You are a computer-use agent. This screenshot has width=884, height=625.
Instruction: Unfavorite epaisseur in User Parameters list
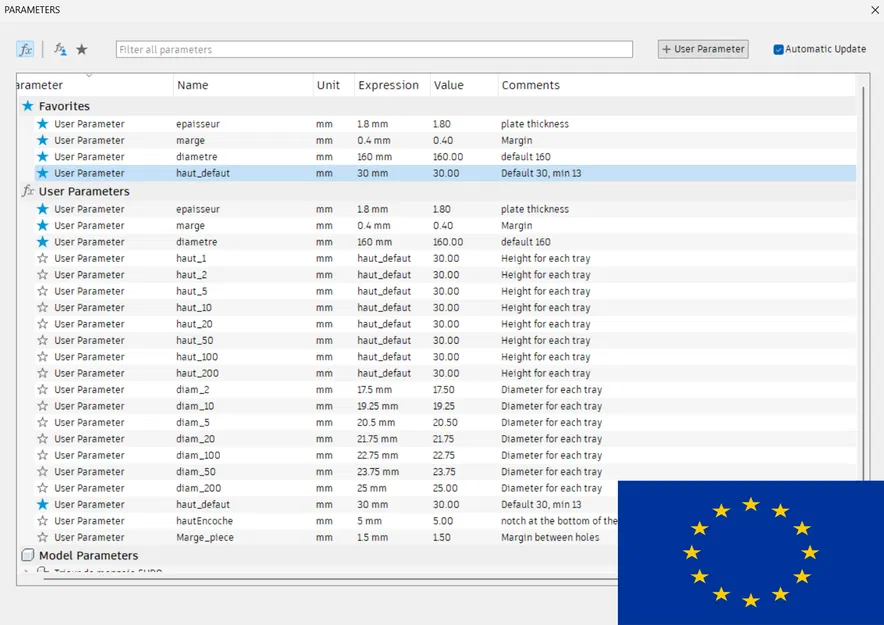(x=42, y=209)
